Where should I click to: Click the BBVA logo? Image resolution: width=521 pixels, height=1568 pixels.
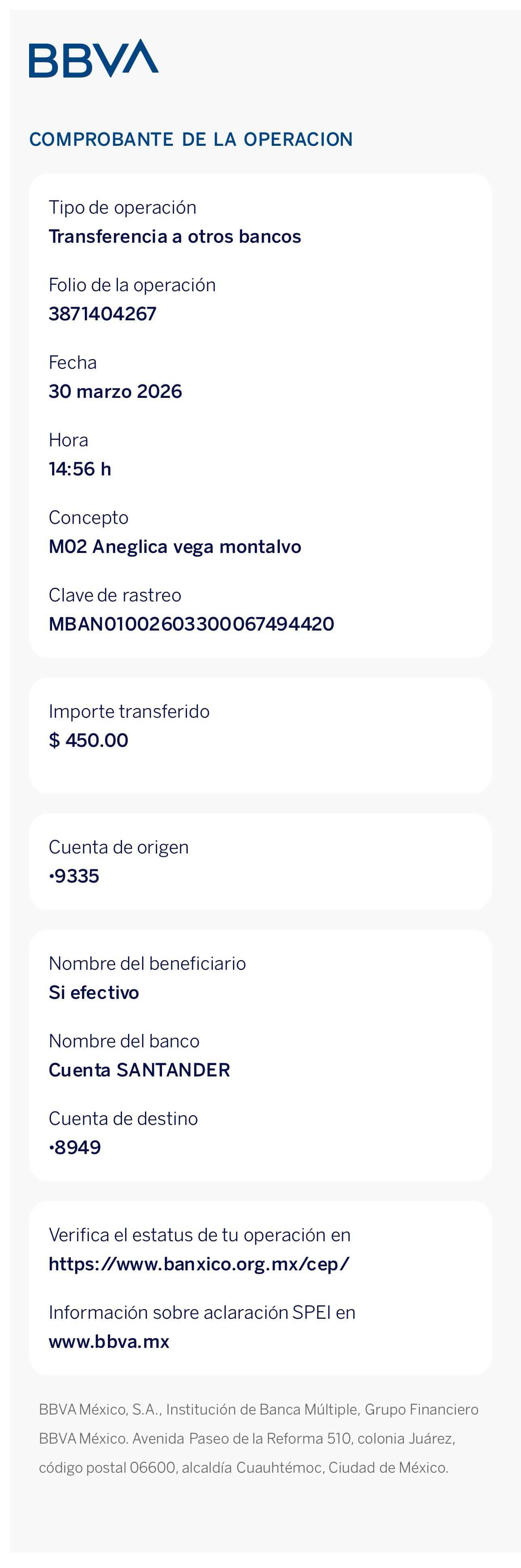pos(94,59)
